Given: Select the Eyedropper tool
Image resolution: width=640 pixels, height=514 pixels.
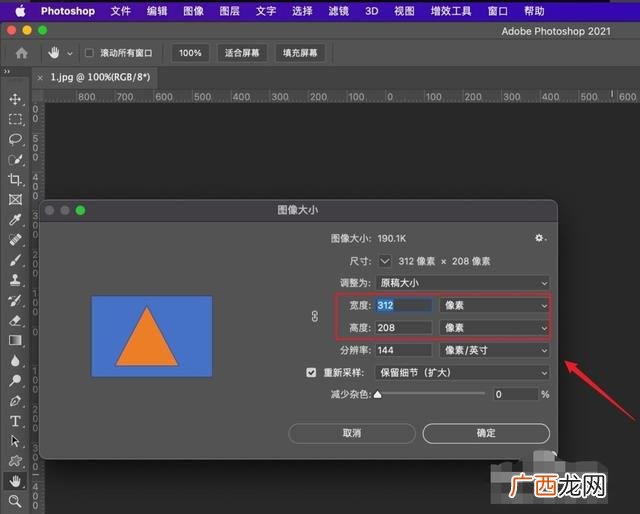Looking at the screenshot, I should 16,220.
